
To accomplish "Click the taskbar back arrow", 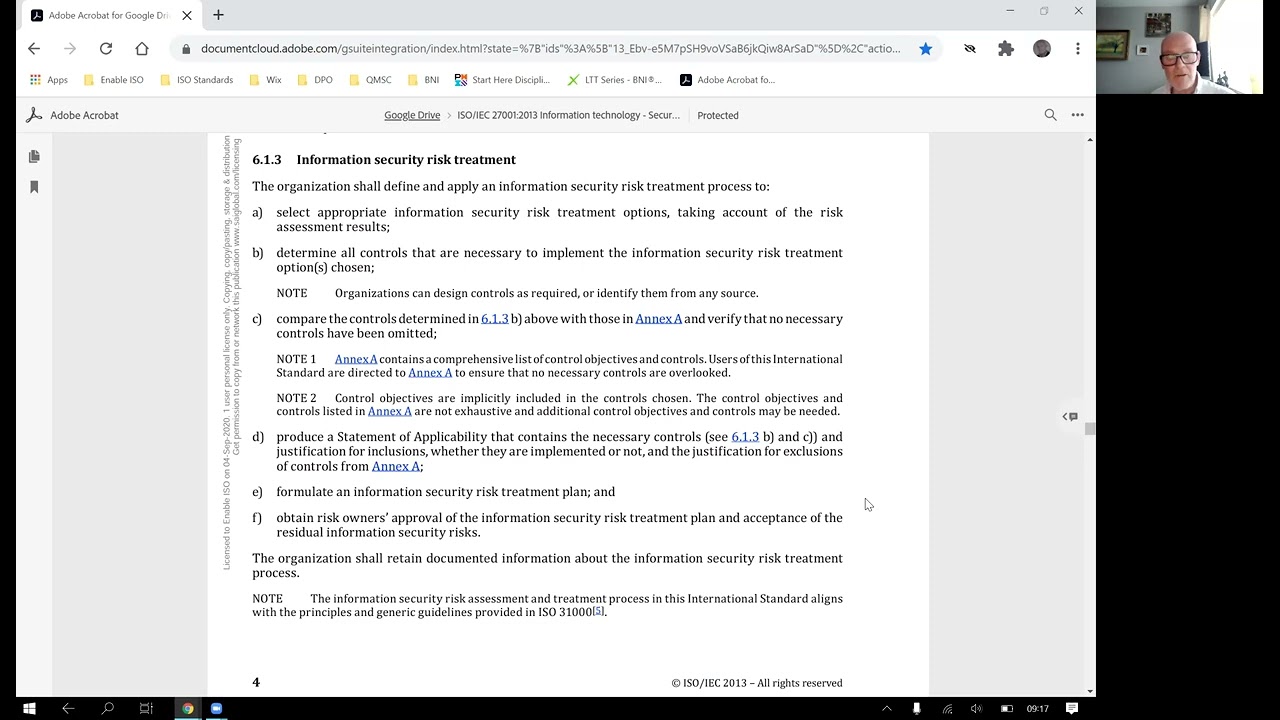I will [x=68, y=708].
